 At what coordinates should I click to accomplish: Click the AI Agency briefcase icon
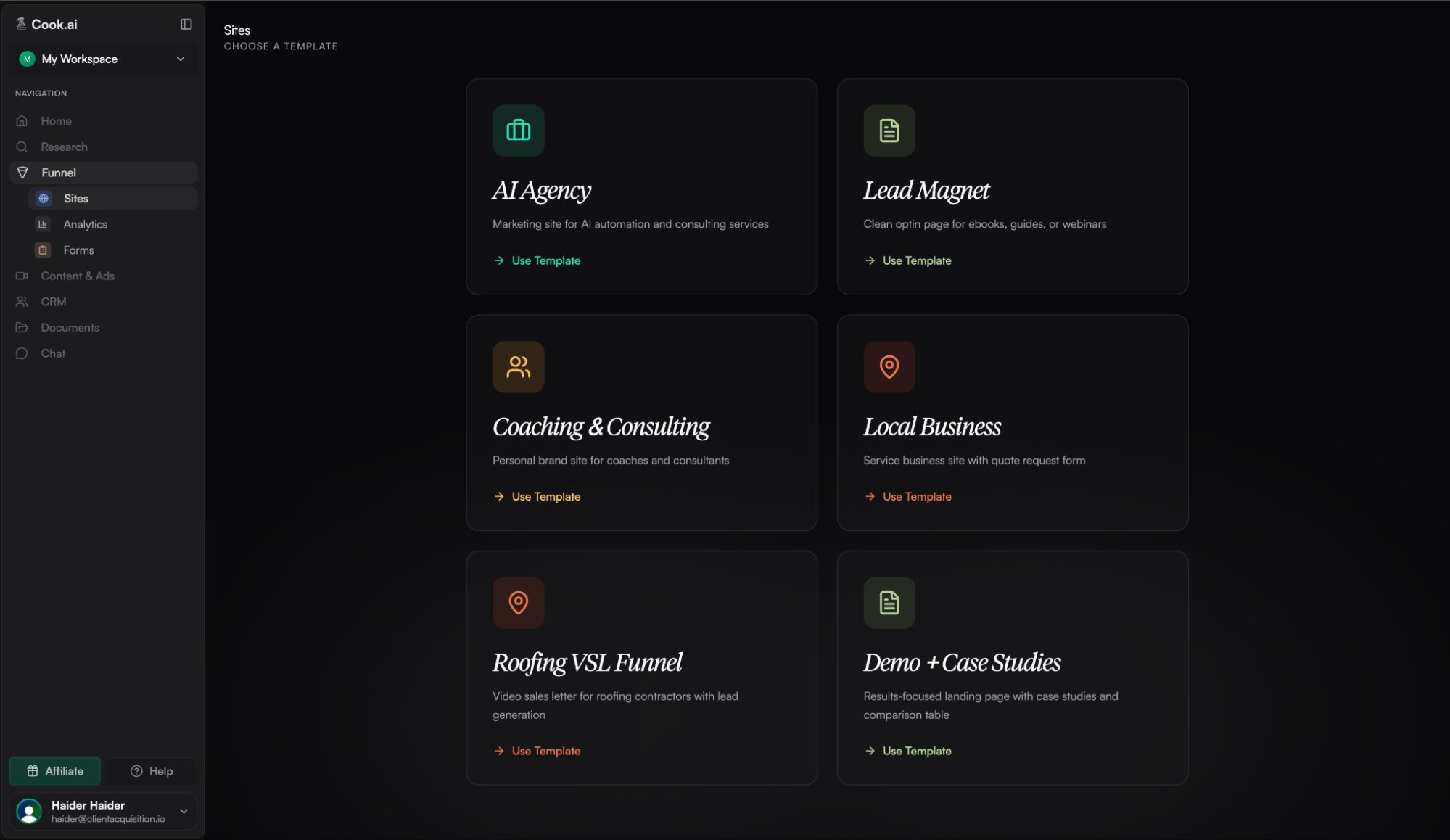tap(518, 131)
